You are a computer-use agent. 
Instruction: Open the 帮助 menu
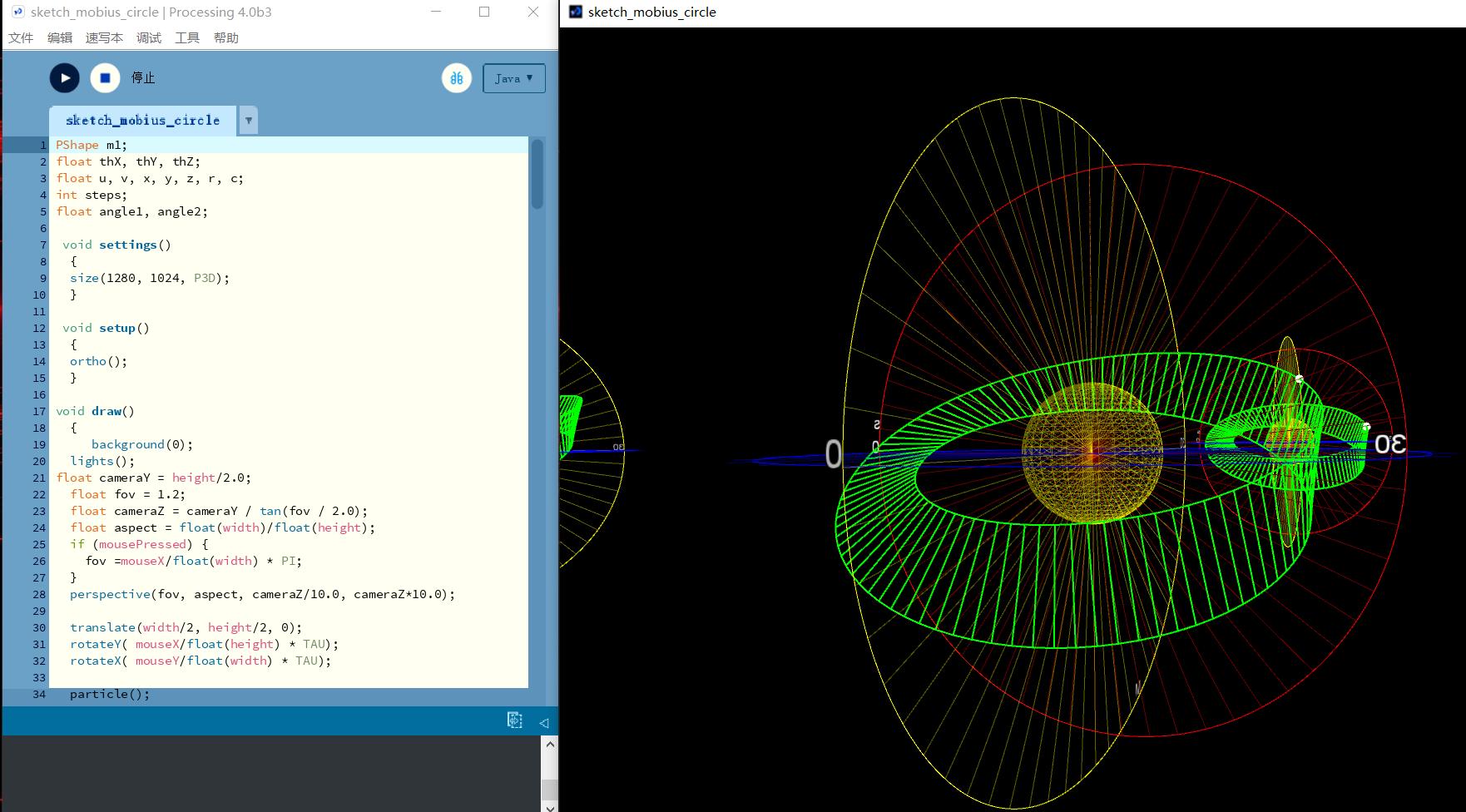coord(226,38)
